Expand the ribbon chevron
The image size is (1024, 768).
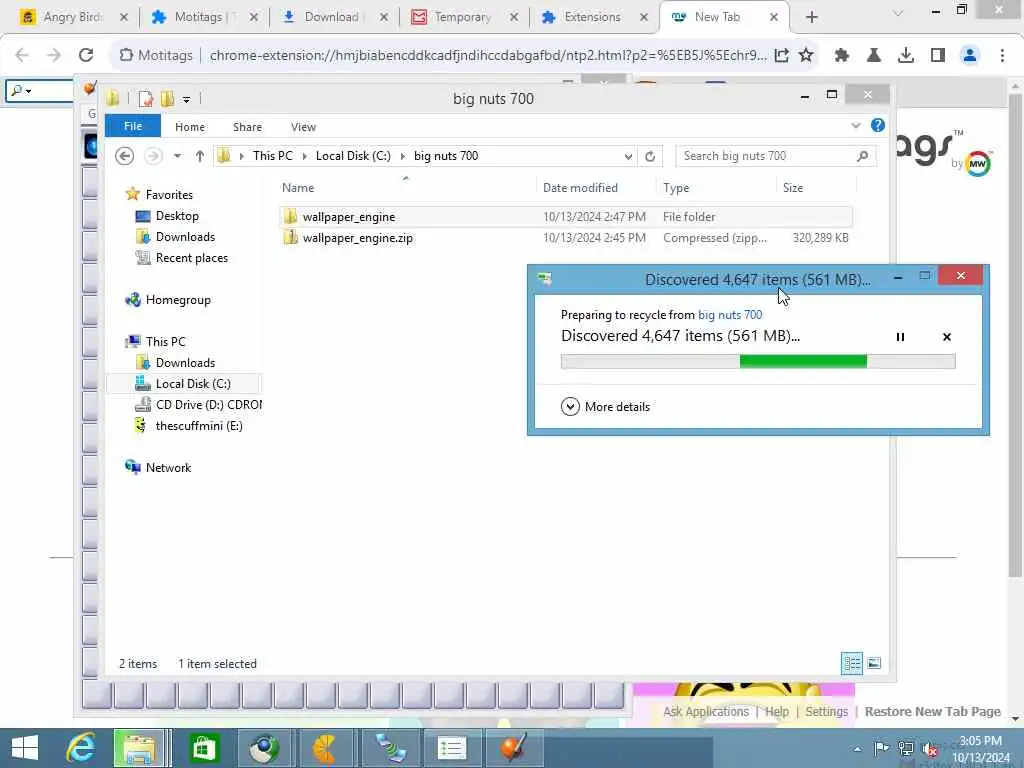[856, 125]
